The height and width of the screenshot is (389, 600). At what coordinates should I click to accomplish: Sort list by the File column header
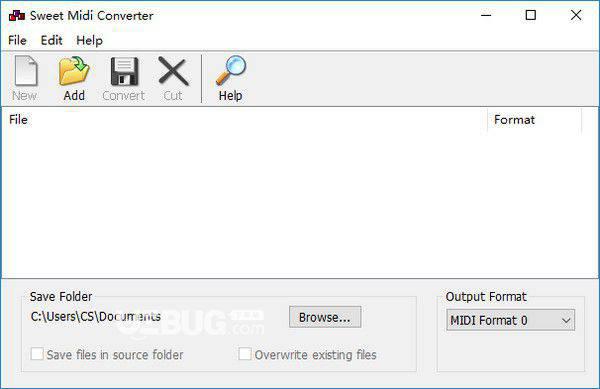coord(244,120)
